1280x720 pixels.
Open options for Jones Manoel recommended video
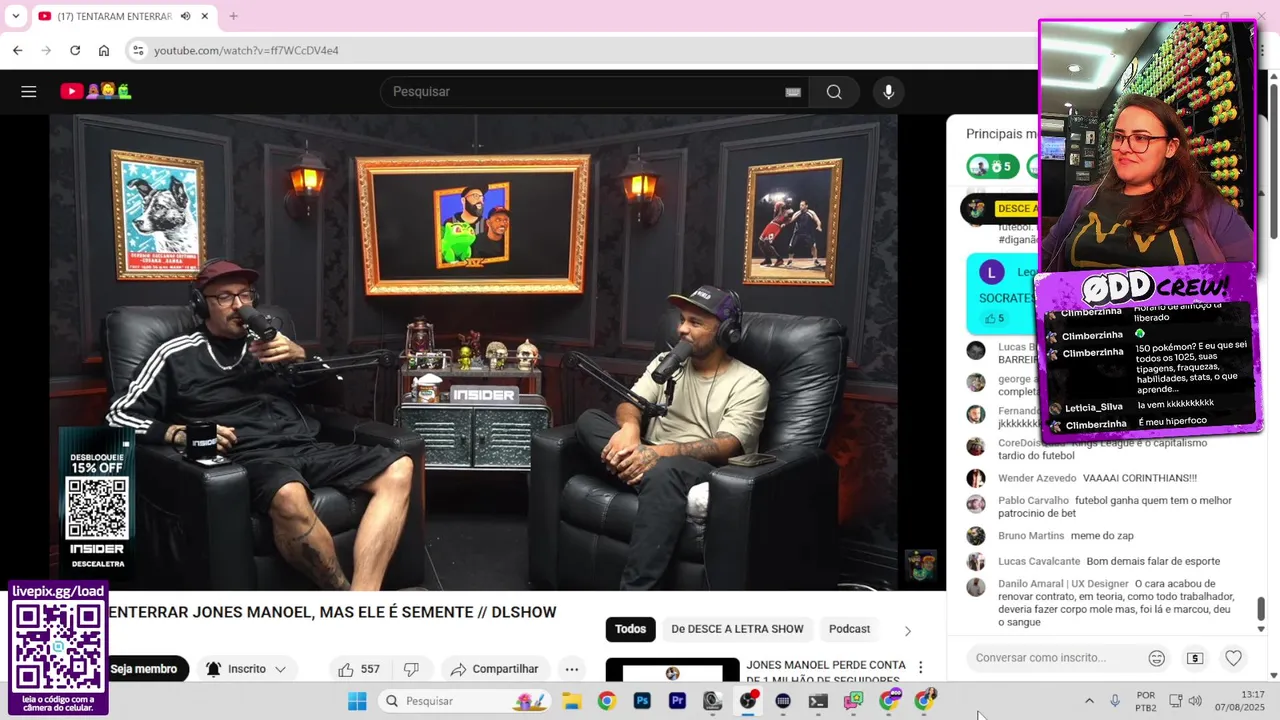921,668
